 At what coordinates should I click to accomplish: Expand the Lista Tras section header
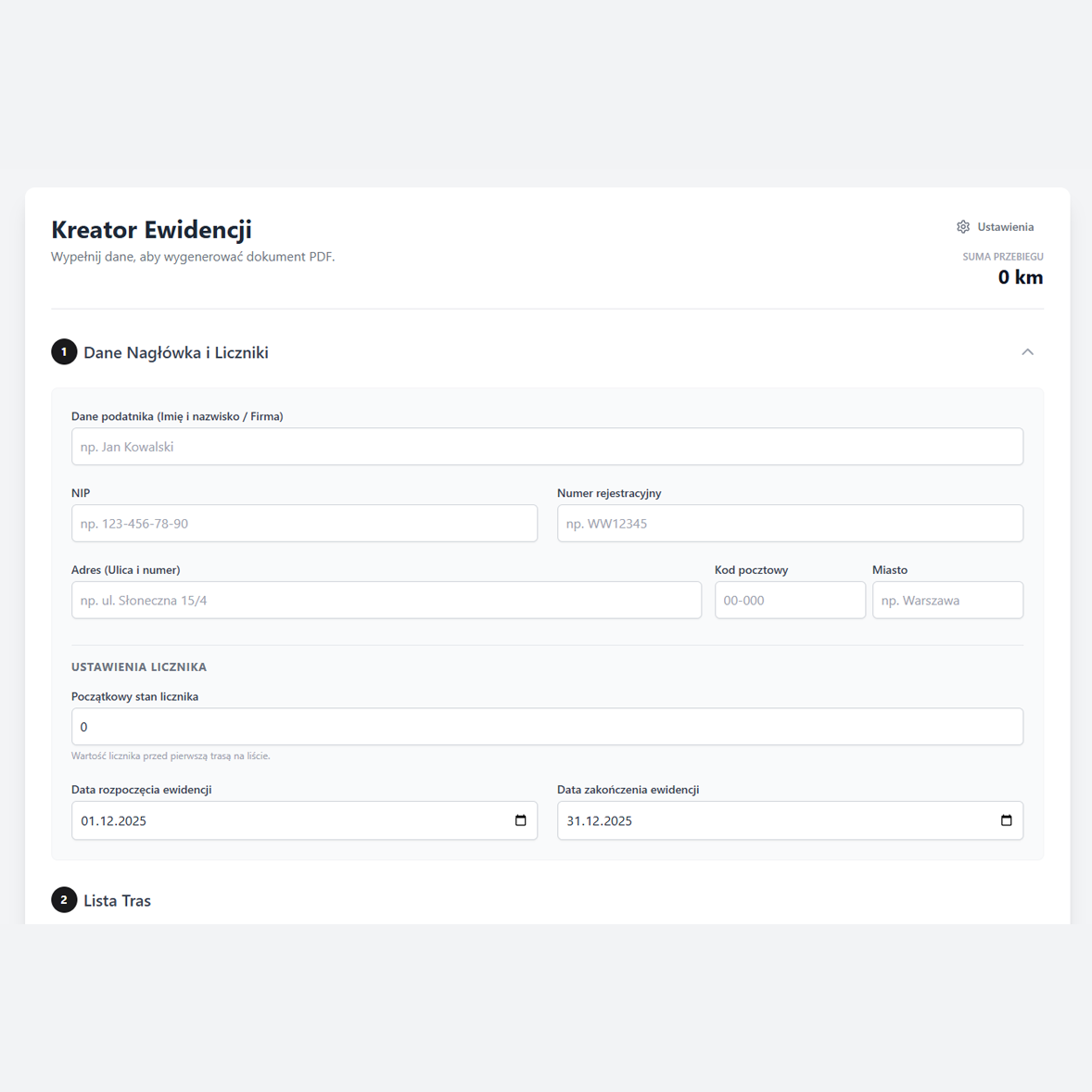(x=117, y=900)
